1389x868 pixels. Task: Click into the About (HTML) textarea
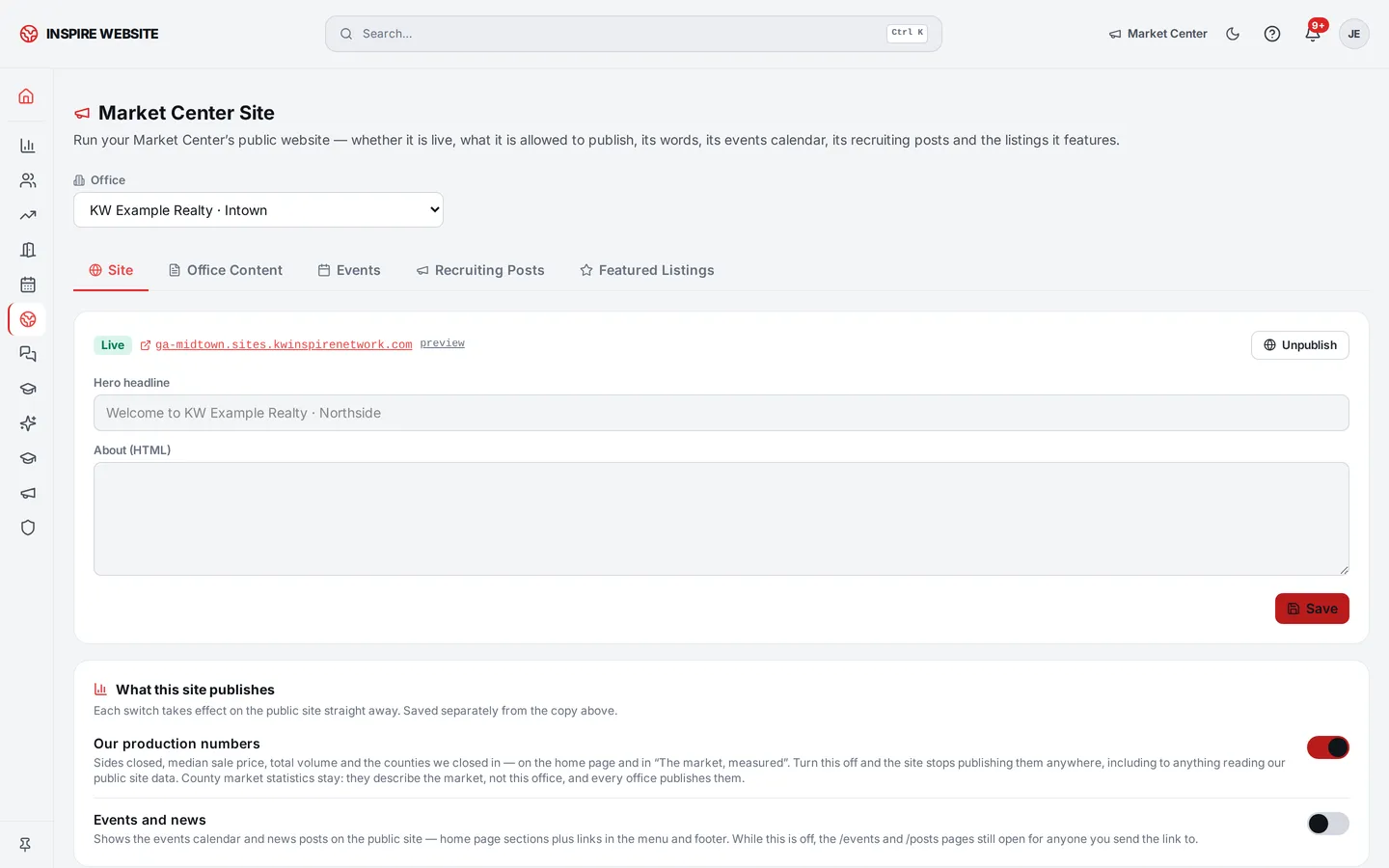[722, 519]
